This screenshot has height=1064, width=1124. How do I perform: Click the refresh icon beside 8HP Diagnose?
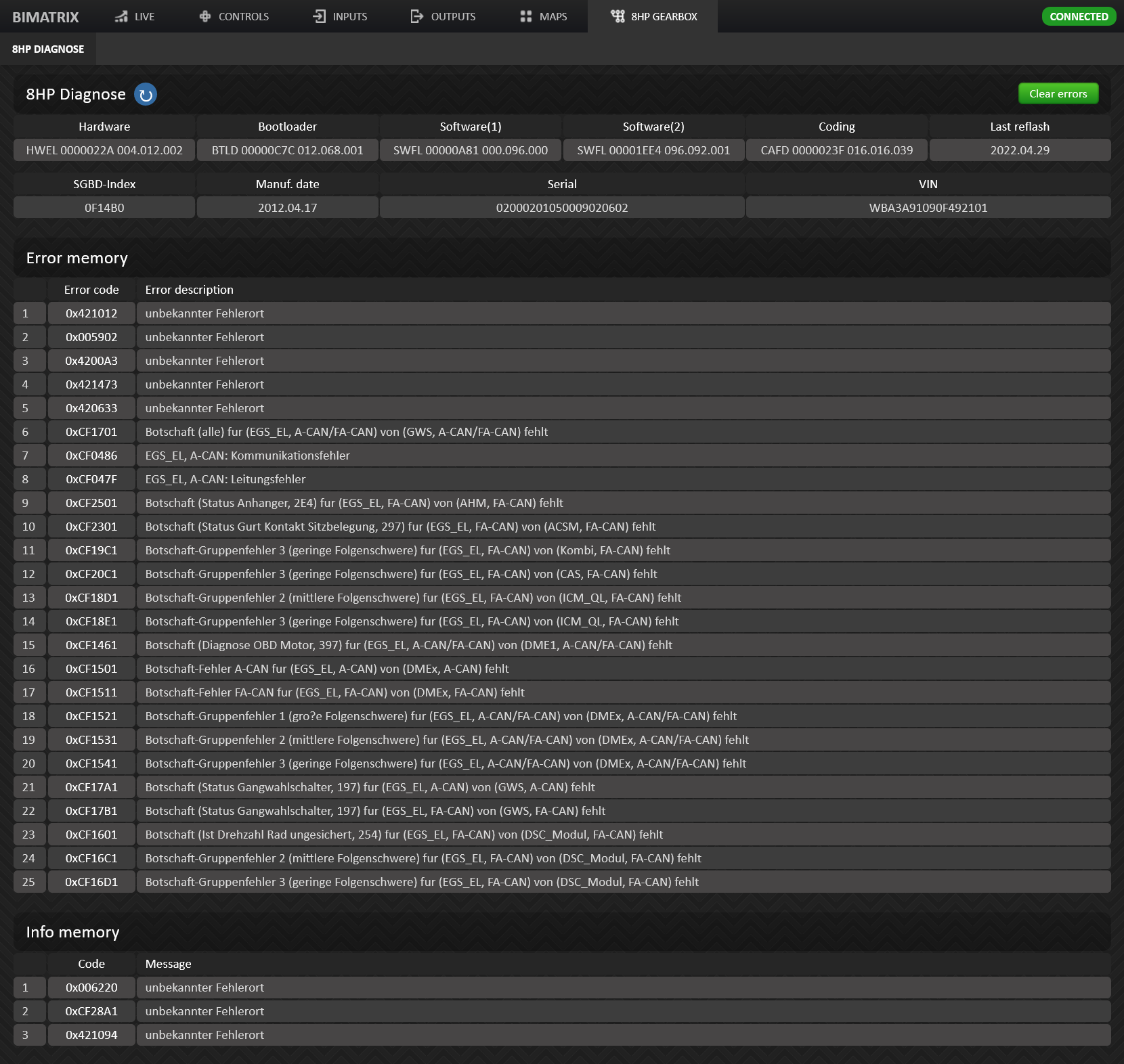(145, 95)
